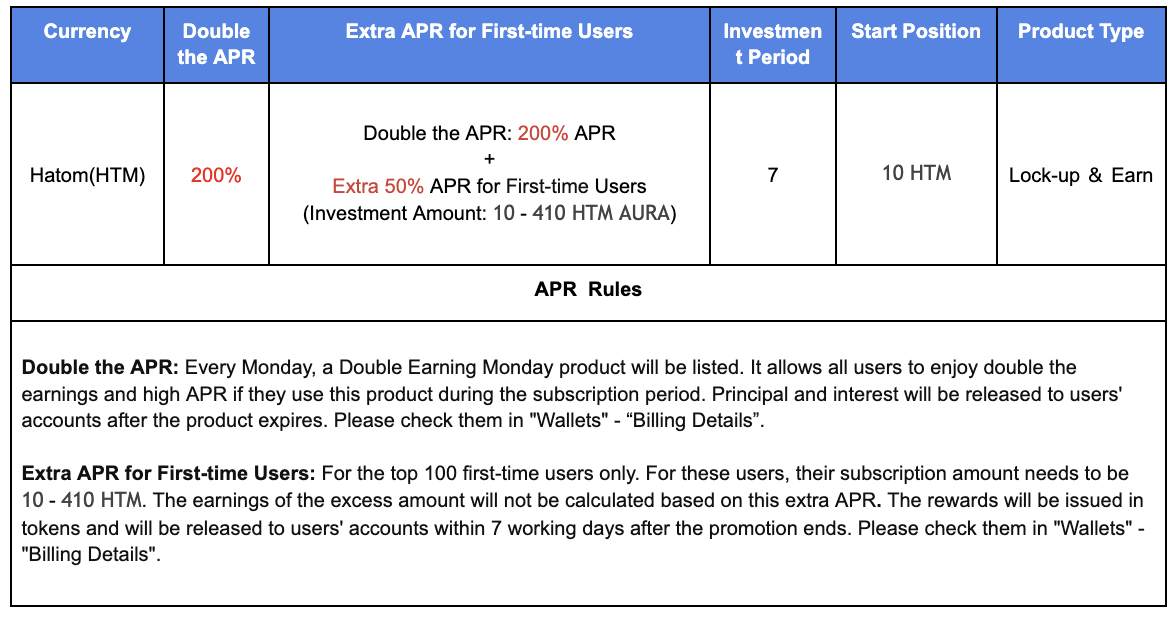Select the Investment Period column header
The height and width of the screenshot is (618, 1174).
pos(772,44)
